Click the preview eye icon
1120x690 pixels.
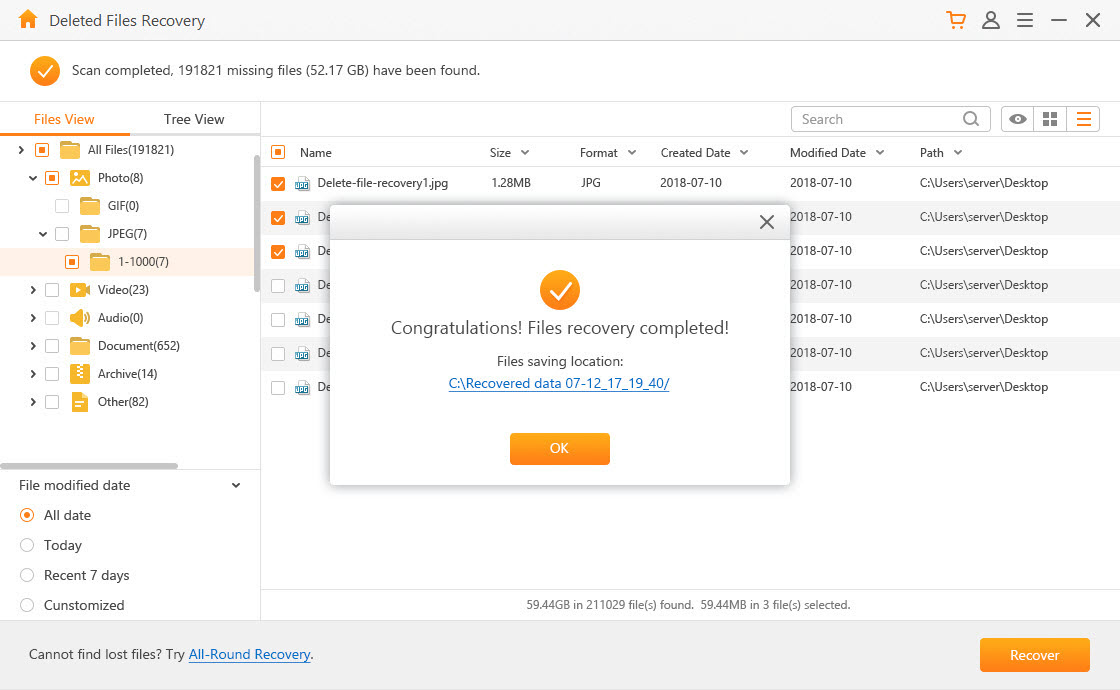[1016, 118]
